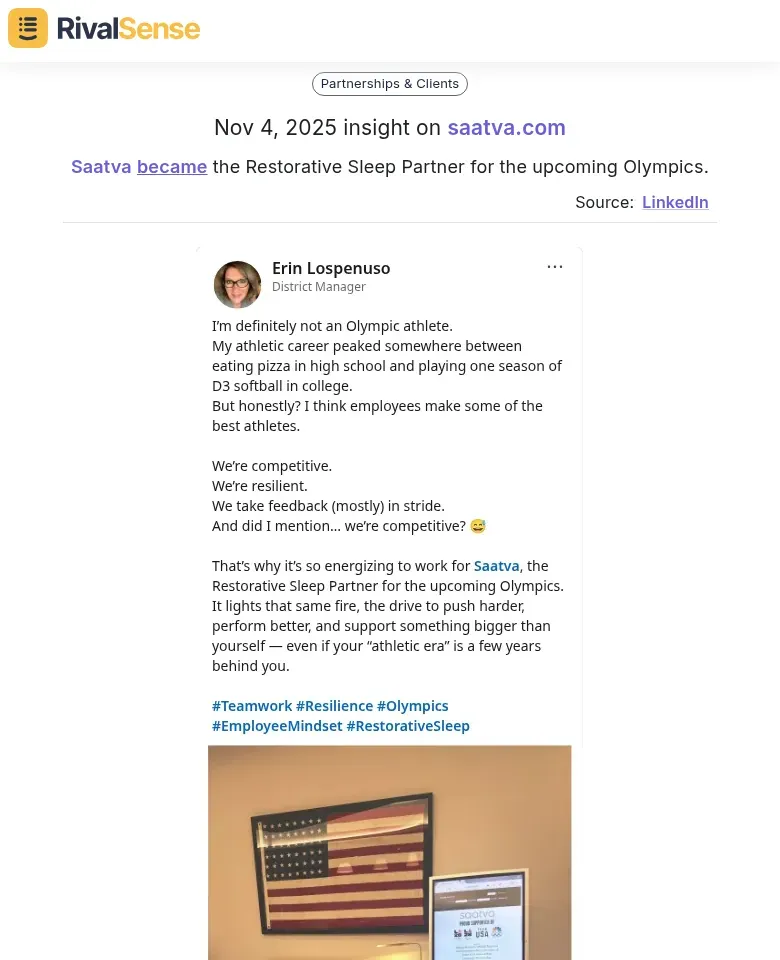The image size is (780, 960).
Task: Click the RivalSense logo icon
Action: click(27, 28)
